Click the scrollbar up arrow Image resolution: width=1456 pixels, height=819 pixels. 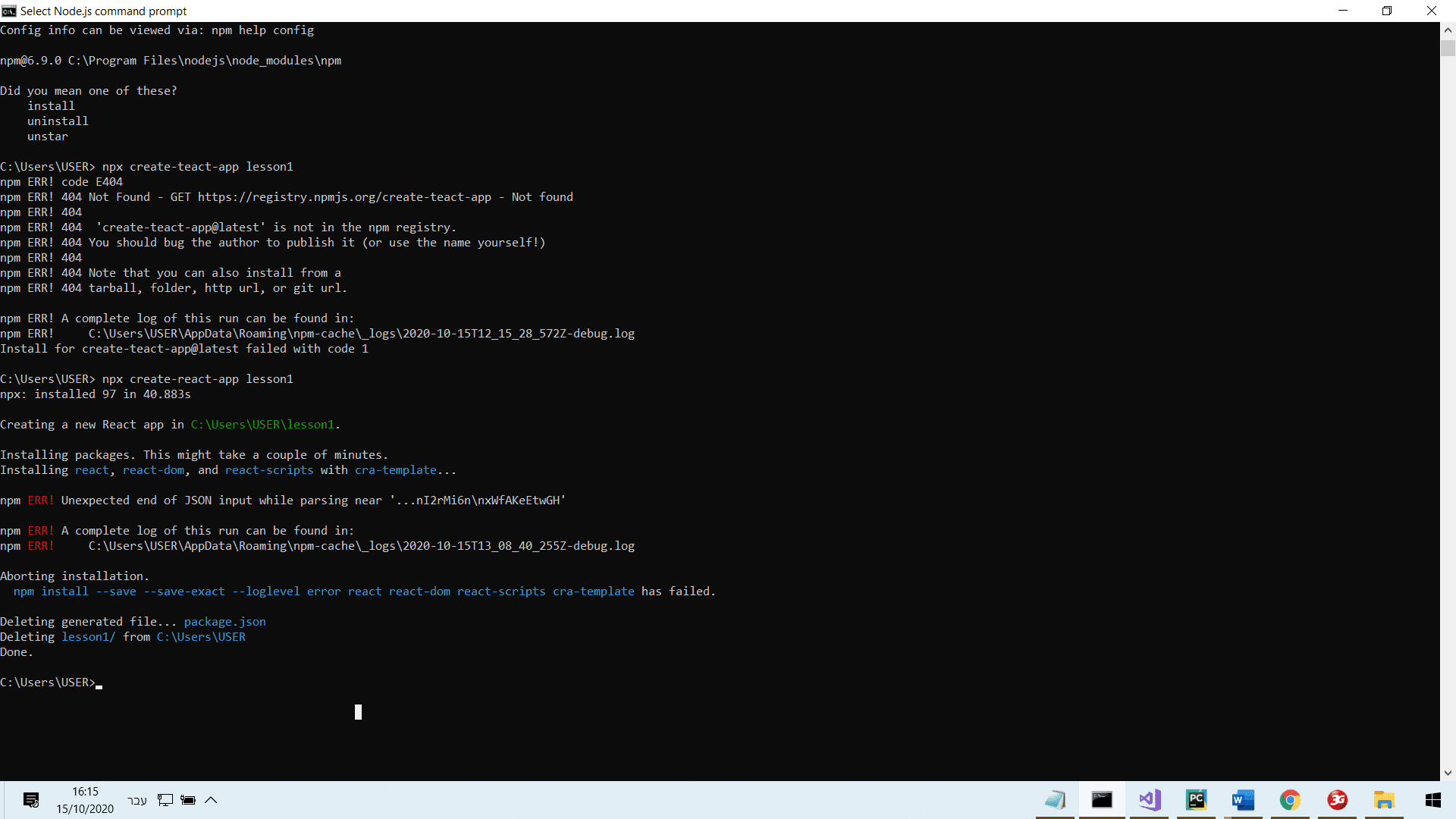coord(1448,30)
